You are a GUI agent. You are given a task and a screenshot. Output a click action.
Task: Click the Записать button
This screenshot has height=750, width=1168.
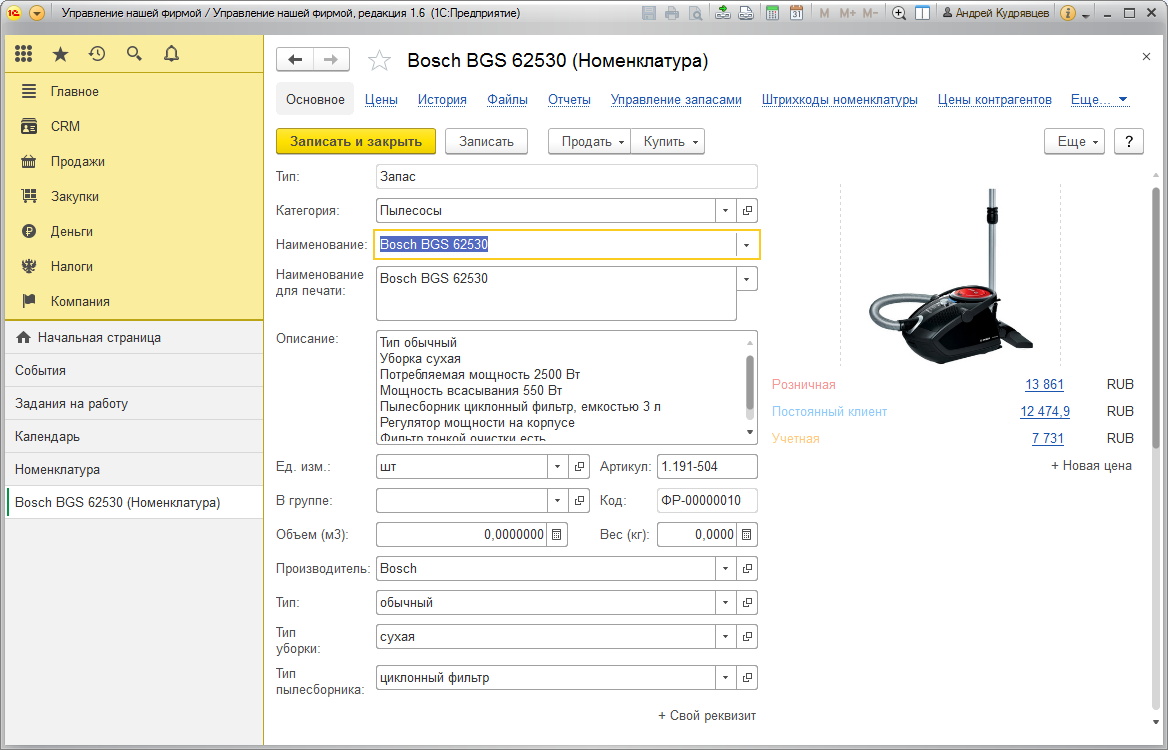point(486,142)
